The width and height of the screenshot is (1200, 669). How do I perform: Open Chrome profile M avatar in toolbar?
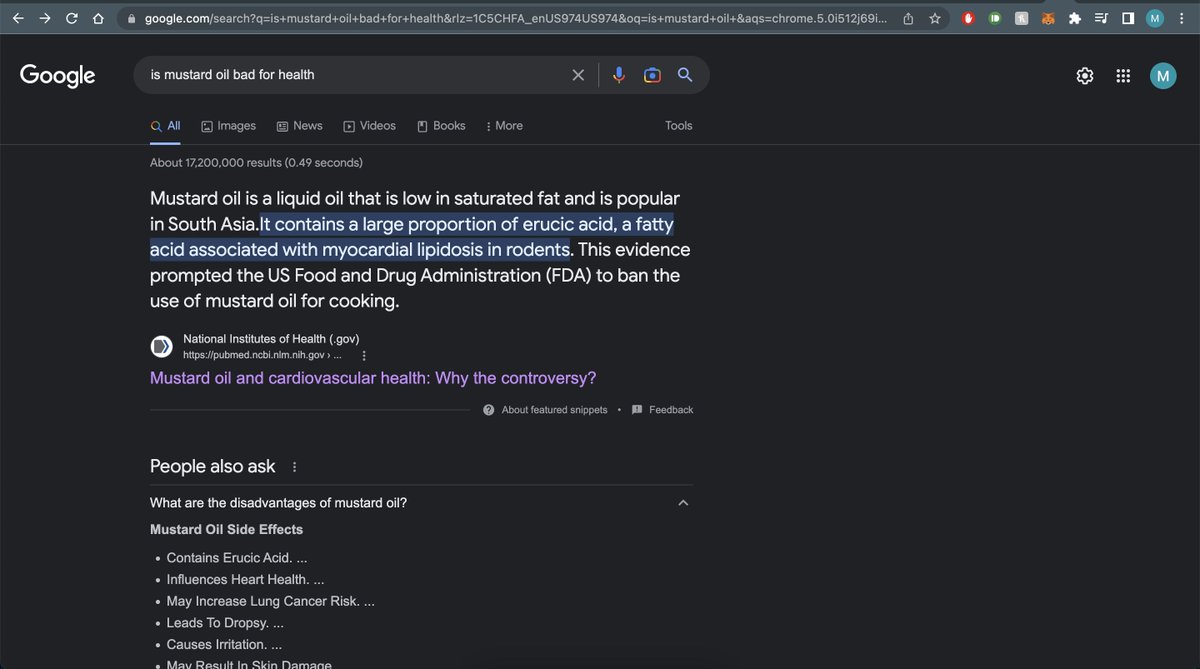click(1155, 19)
